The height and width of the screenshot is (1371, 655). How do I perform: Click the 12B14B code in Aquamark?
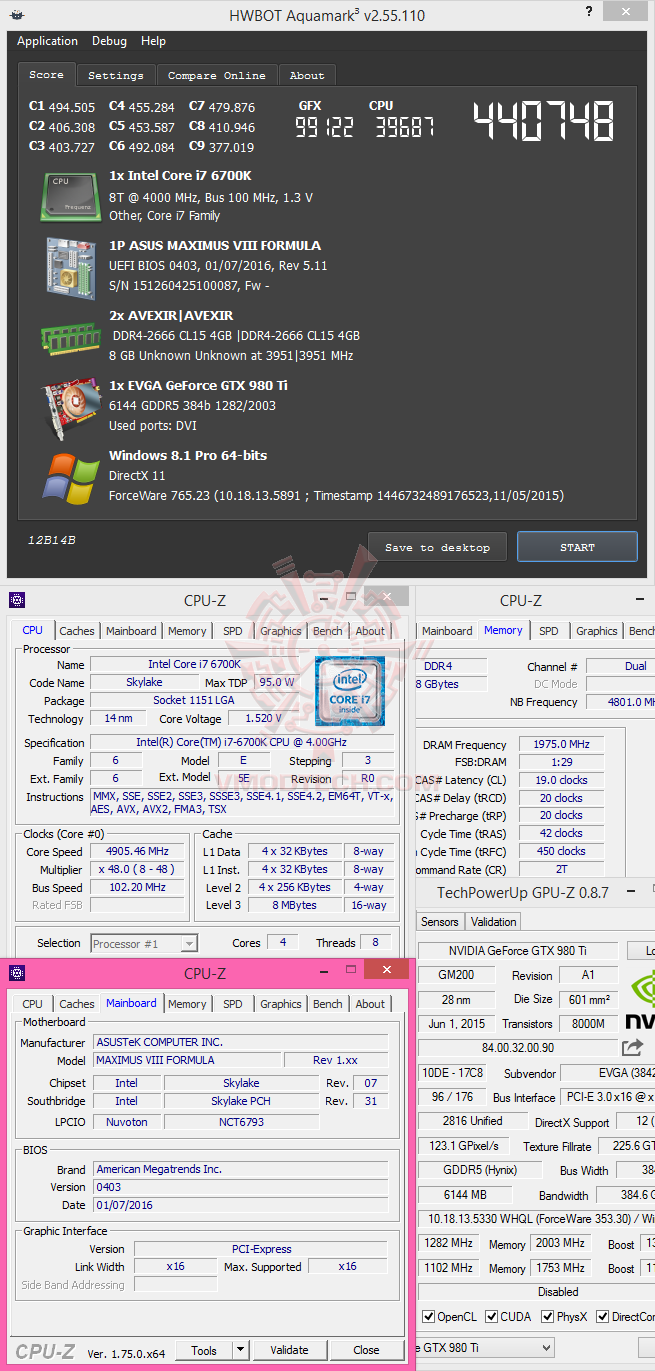pos(52,541)
